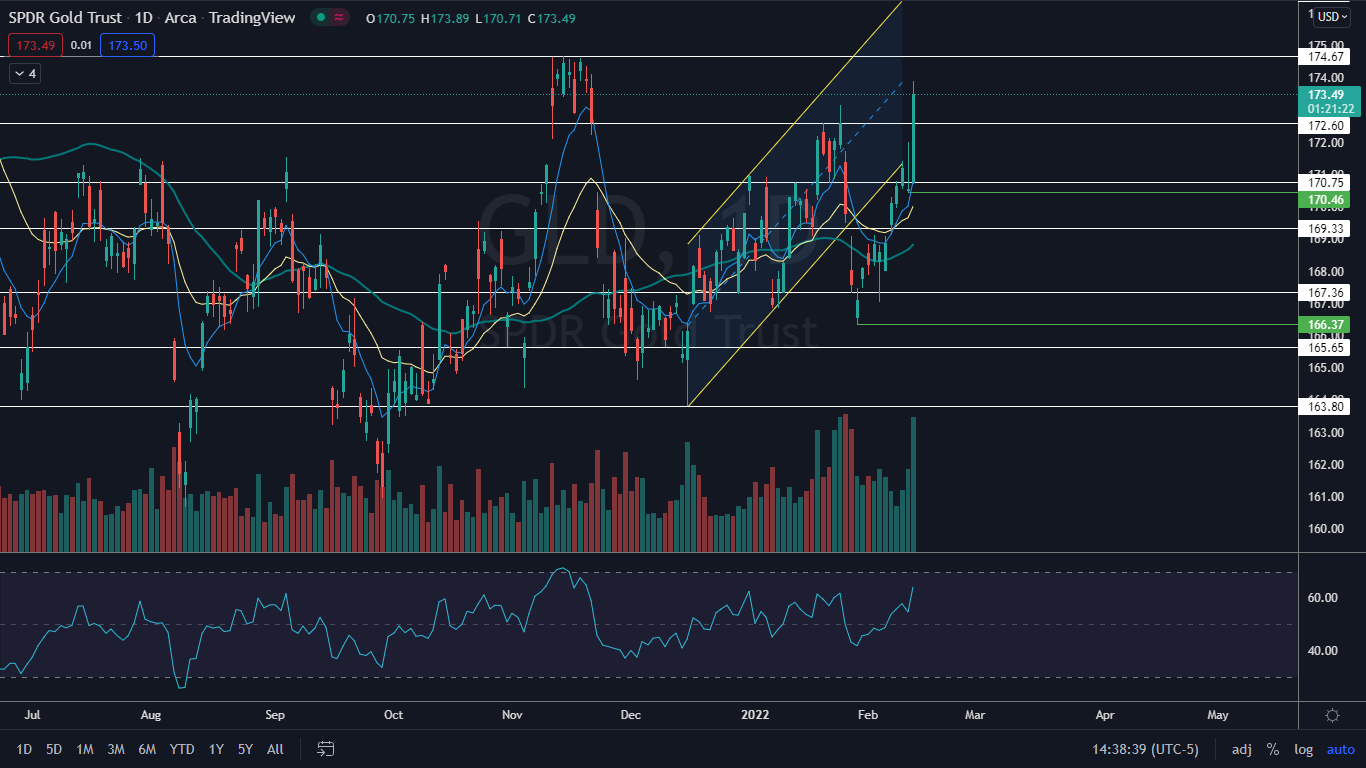Select the All time range

pyautogui.click(x=275, y=749)
